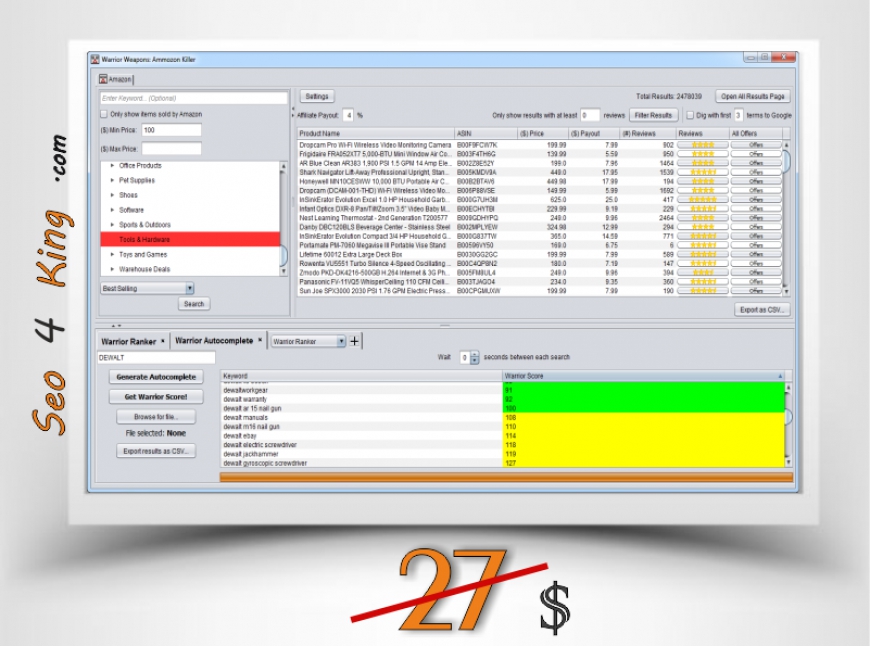This screenshot has height=646, width=870.
Task: Expand the Office Products category
Action: coord(112,165)
